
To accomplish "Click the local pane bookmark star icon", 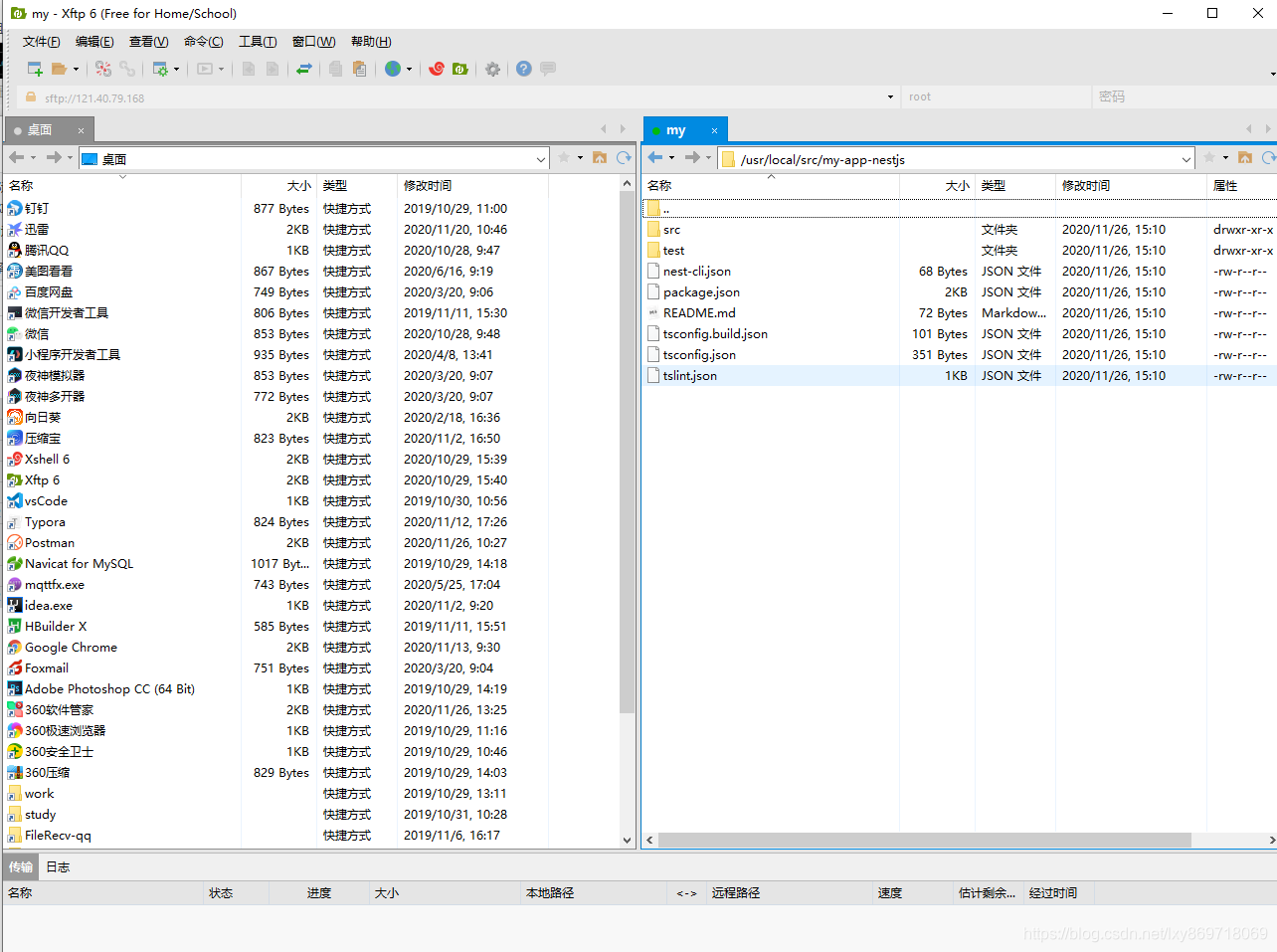I will pyautogui.click(x=564, y=157).
